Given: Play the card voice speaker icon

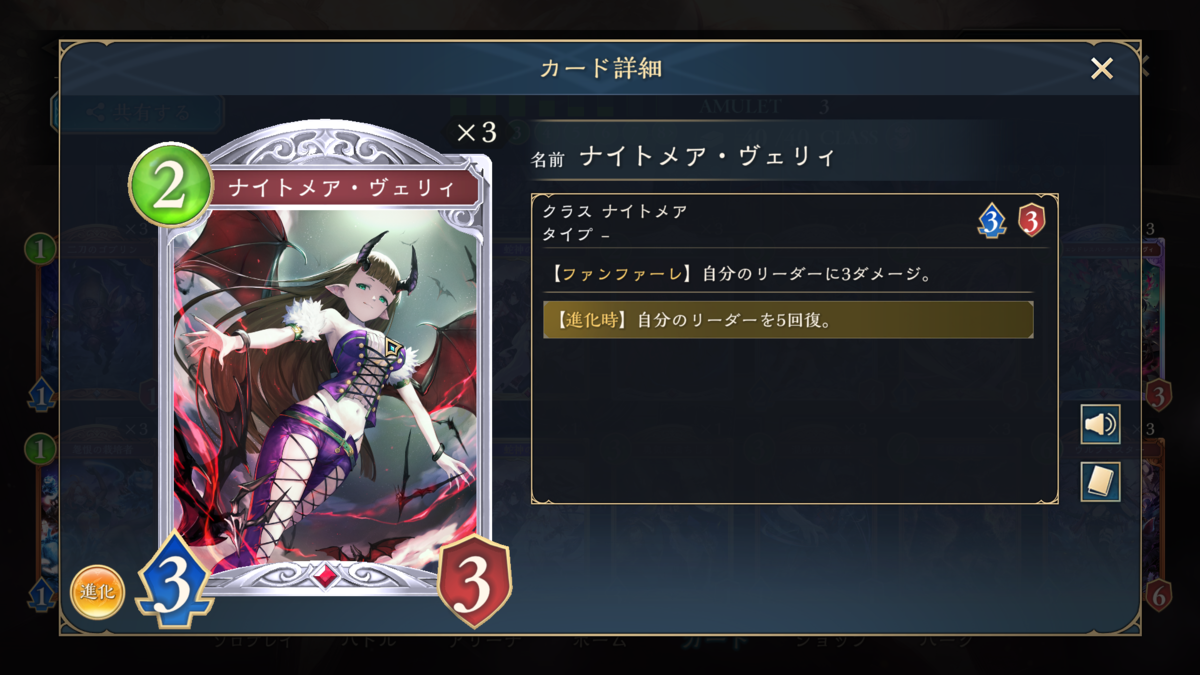Looking at the screenshot, I should click(1100, 425).
